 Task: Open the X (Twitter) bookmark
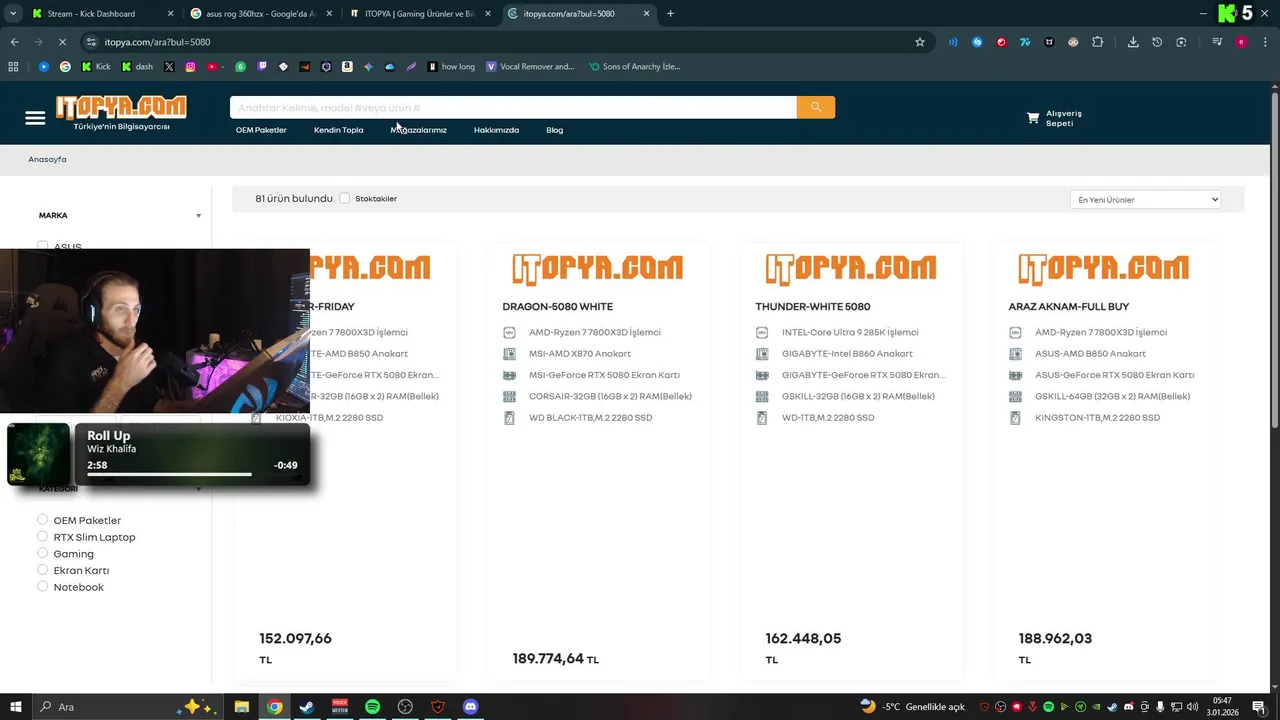tap(169, 67)
